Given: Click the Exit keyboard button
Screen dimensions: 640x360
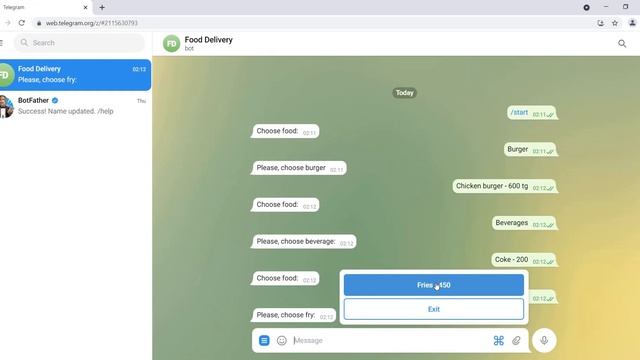Looking at the screenshot, I should (433, 309).
